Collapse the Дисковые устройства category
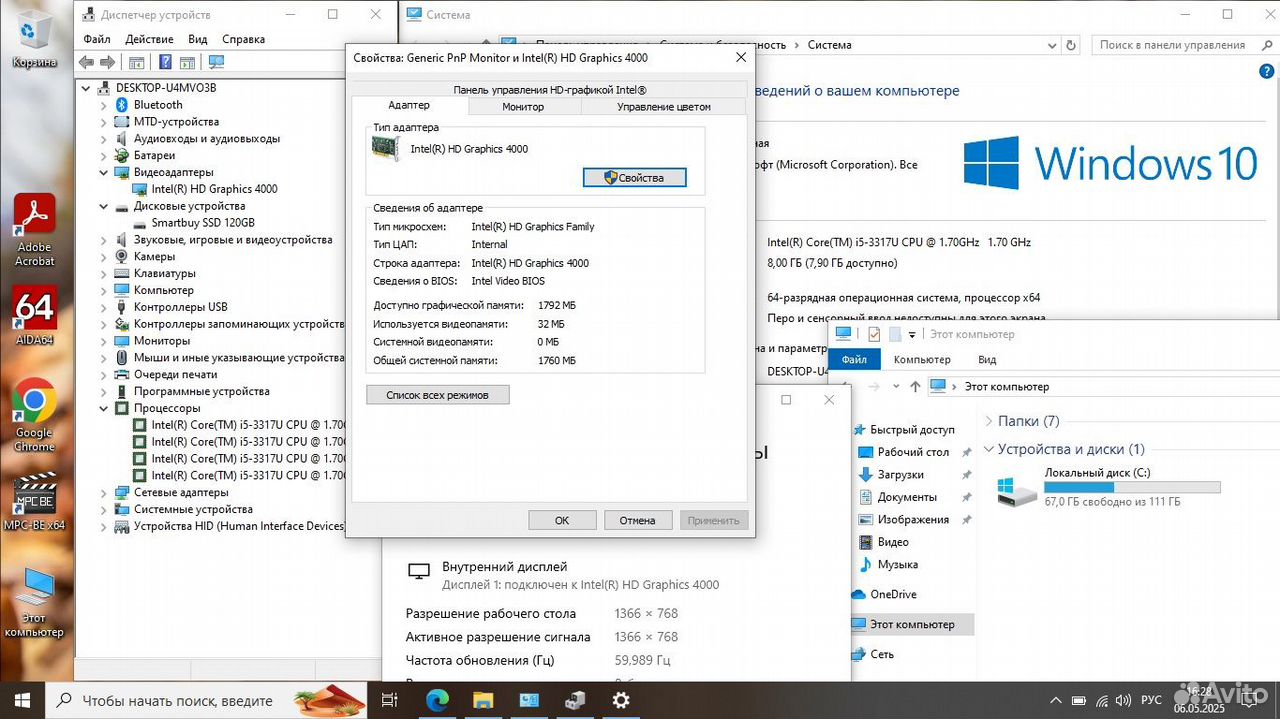The height and width of the screenshot is (719, 1280). tap(104, 206)
